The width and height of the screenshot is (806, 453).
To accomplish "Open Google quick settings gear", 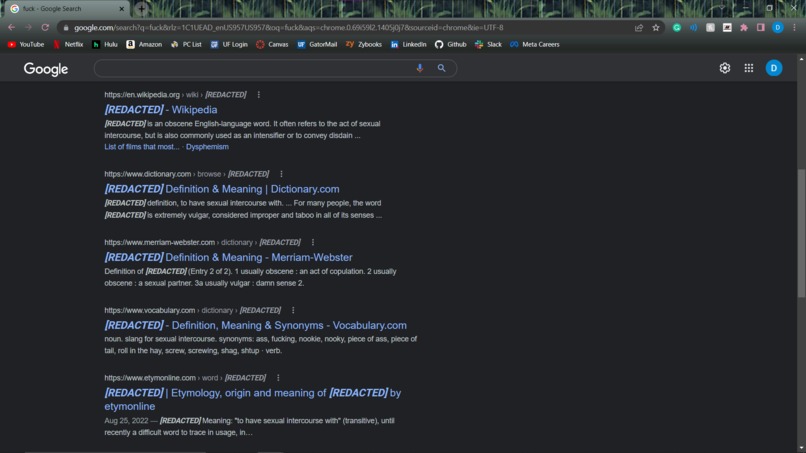I will coord(725,68).
